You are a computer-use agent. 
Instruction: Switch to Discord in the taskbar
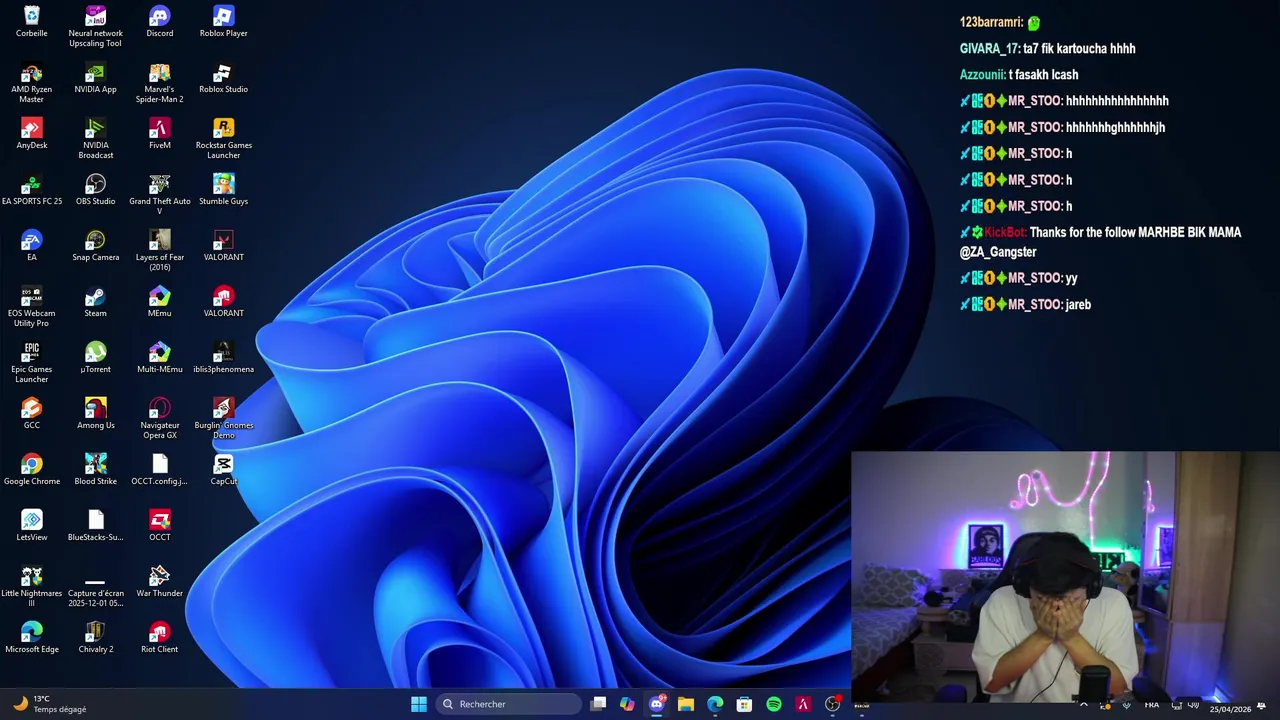tap(657, 704)
